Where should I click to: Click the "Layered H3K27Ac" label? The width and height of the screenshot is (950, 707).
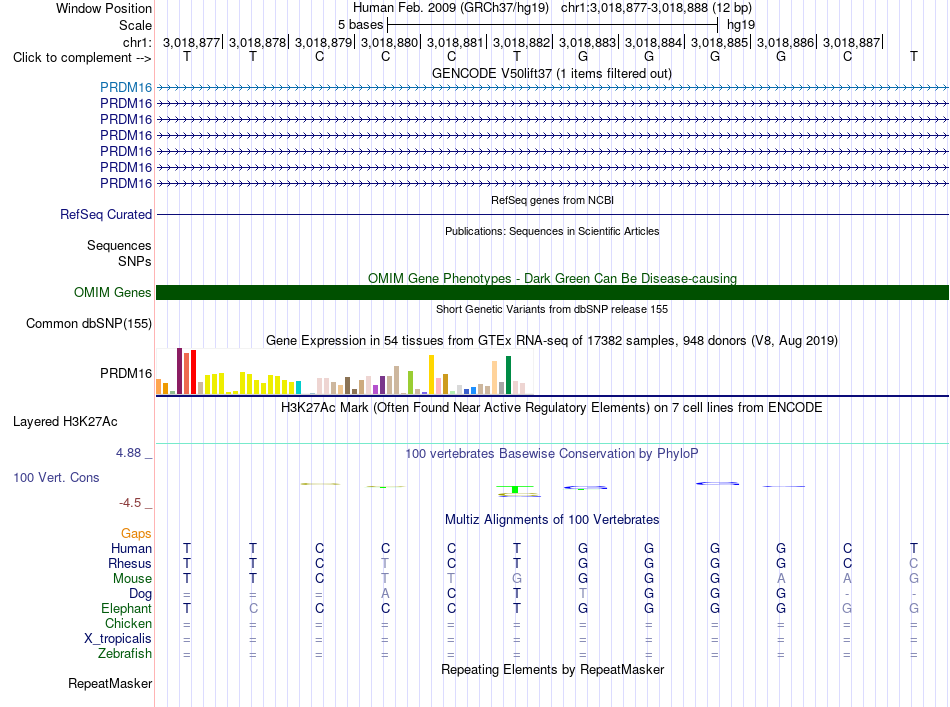coord(65,422)
